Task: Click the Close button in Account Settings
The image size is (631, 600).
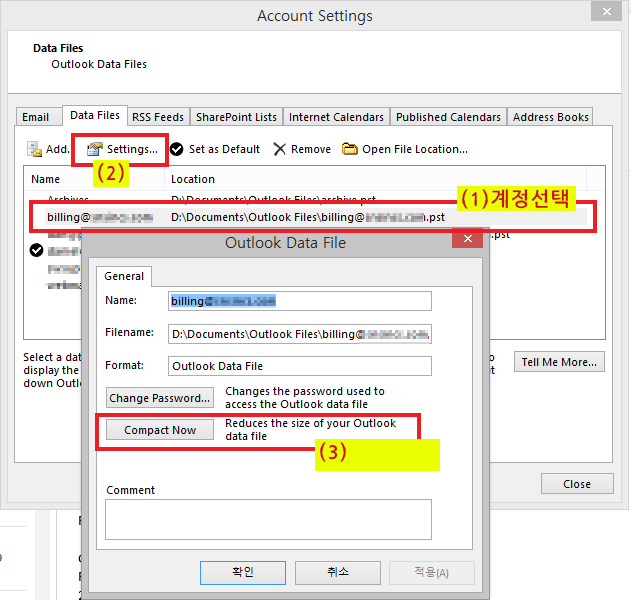Action: coord(577,483)
